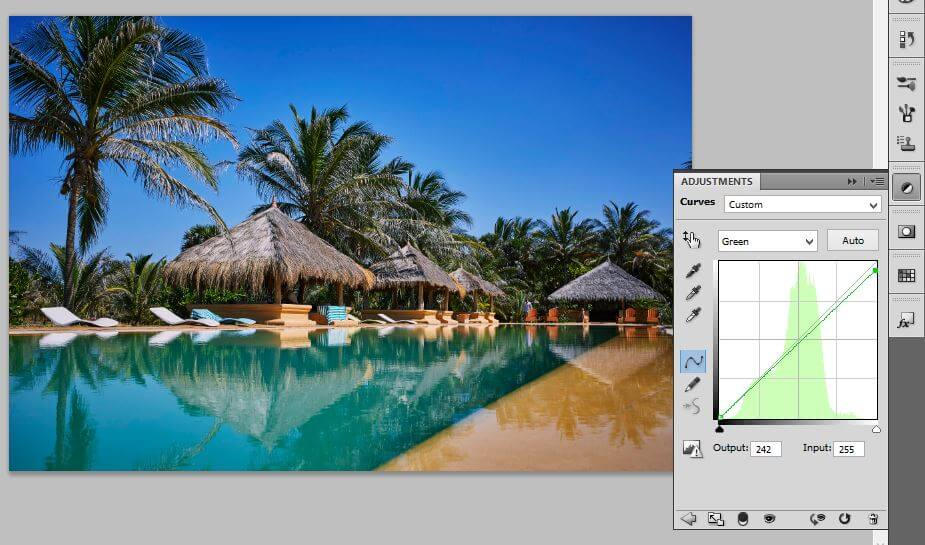Select the ADJUSTMENTS panel tab
925x545 pixels.
[x=717, y=181]
